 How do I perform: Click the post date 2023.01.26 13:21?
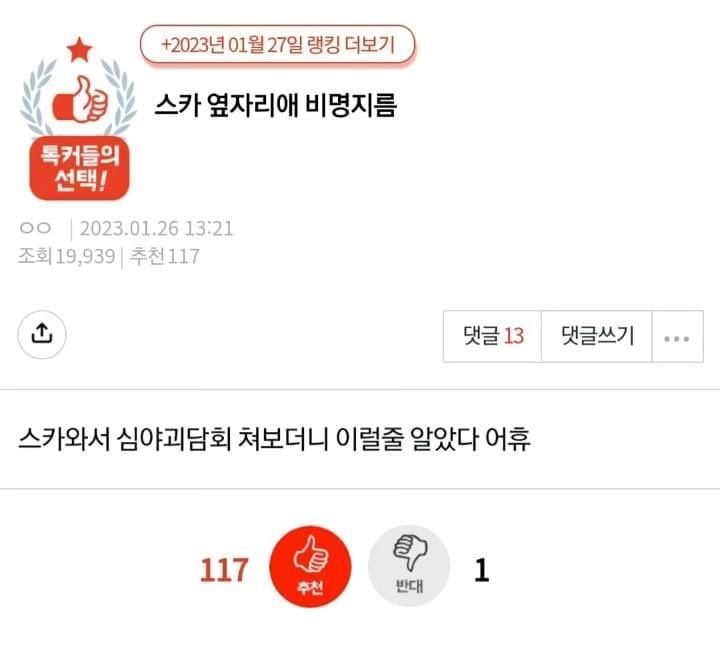pyautogui.click(x=157, y=228)
